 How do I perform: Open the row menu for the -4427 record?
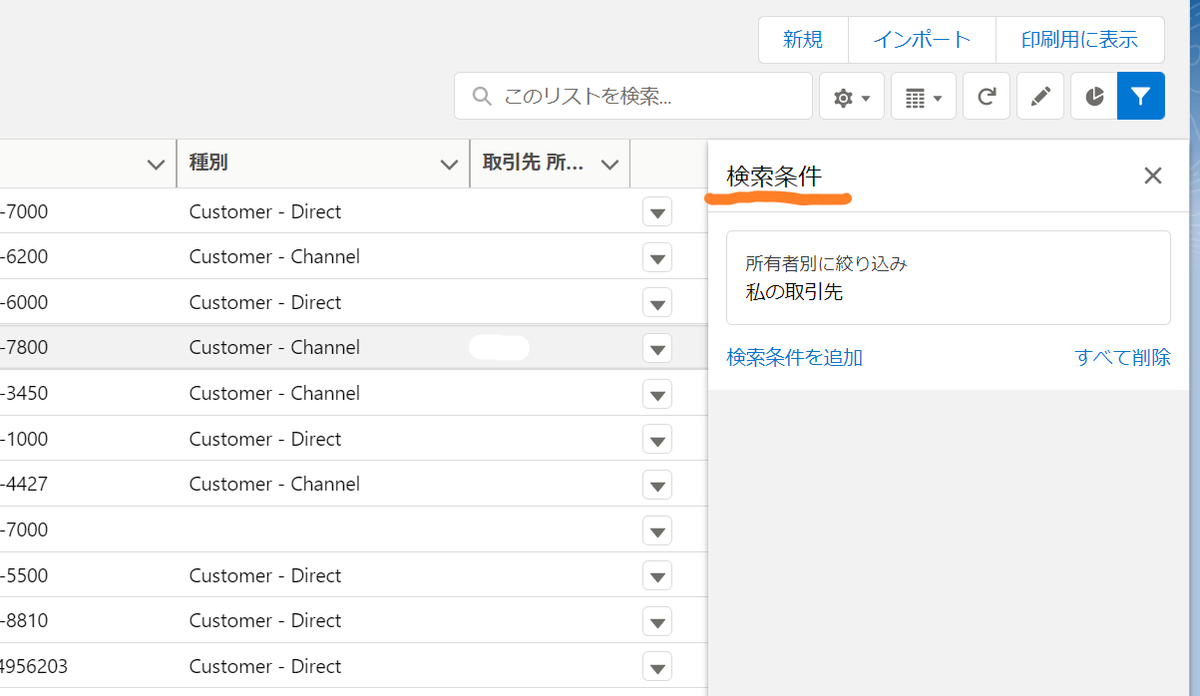point(657,485)
